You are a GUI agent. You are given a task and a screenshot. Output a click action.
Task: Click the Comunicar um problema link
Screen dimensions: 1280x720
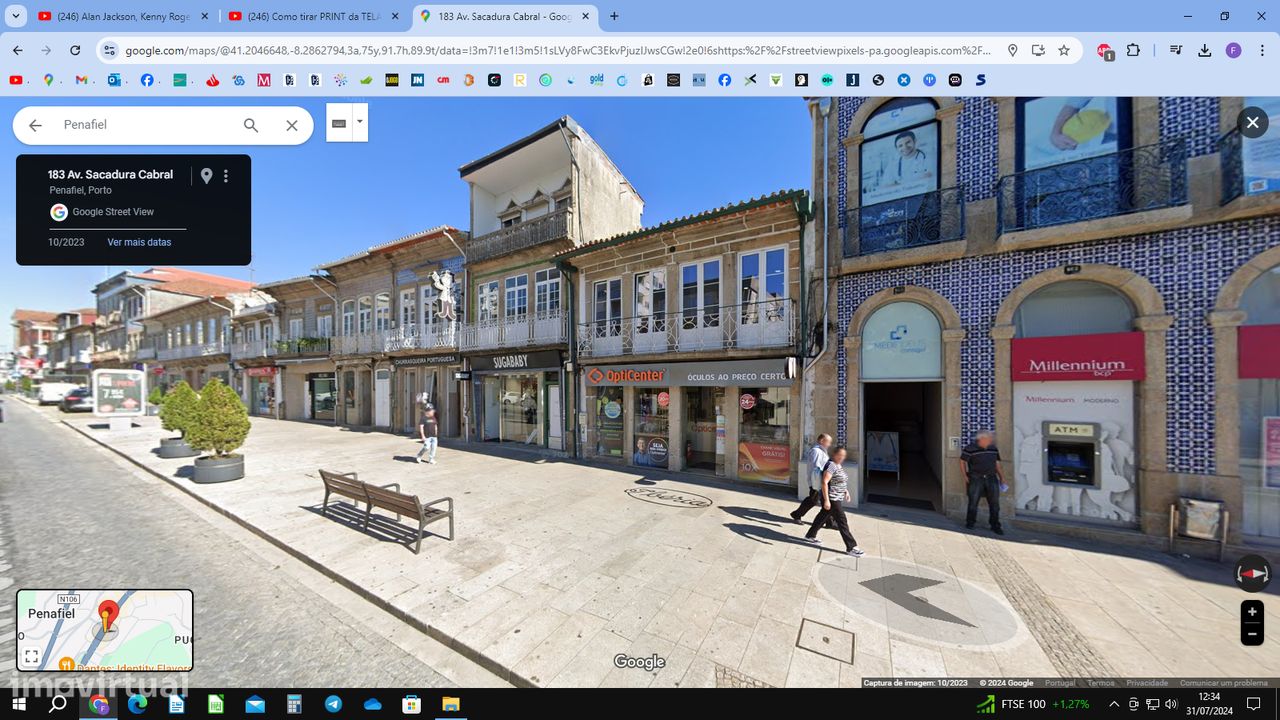point(1223,683)
